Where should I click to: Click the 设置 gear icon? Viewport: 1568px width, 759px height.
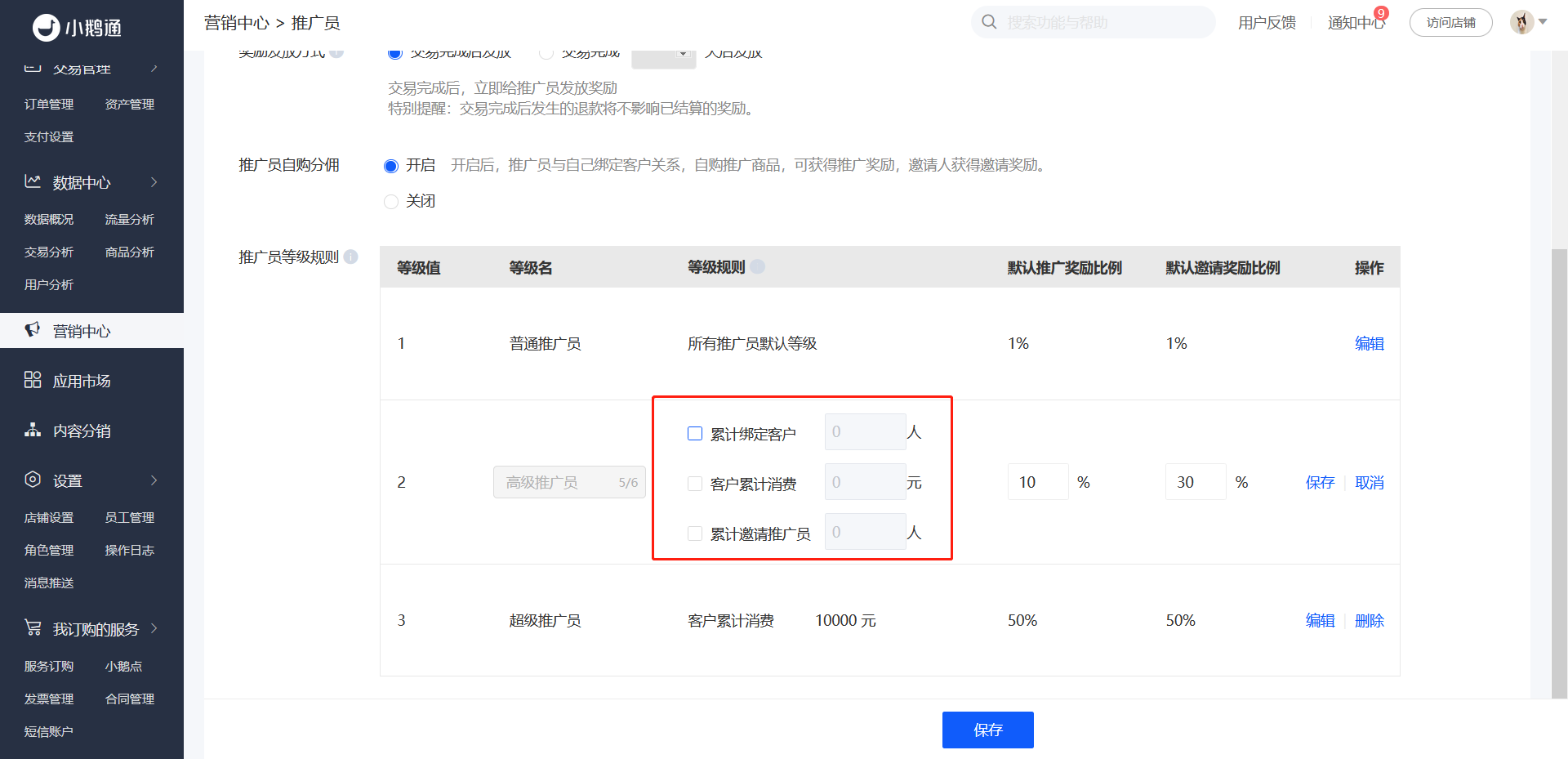[33, 480]
